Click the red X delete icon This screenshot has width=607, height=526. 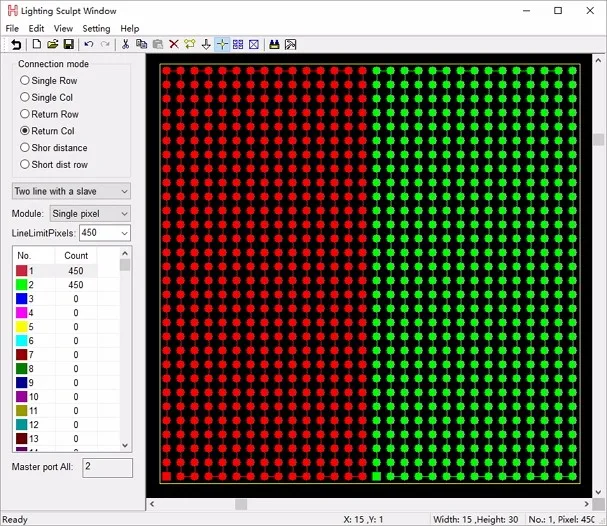pyautogui.click(x=174, y=45)
